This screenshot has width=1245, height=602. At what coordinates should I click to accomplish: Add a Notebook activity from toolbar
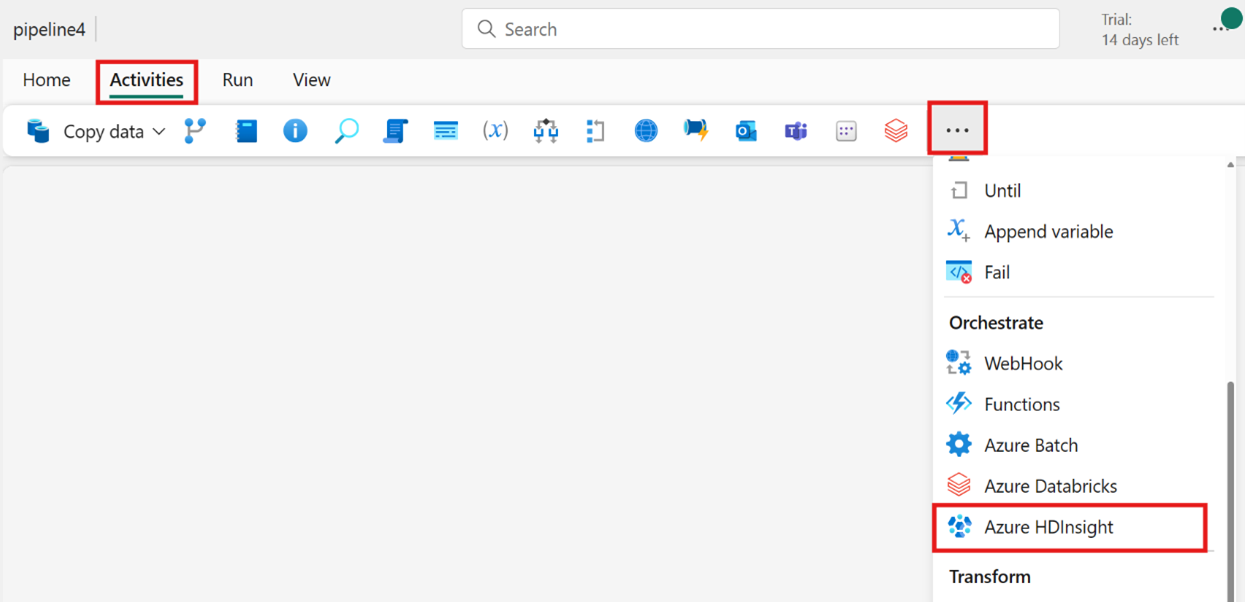pyautogui.click(x=246, y=131)
